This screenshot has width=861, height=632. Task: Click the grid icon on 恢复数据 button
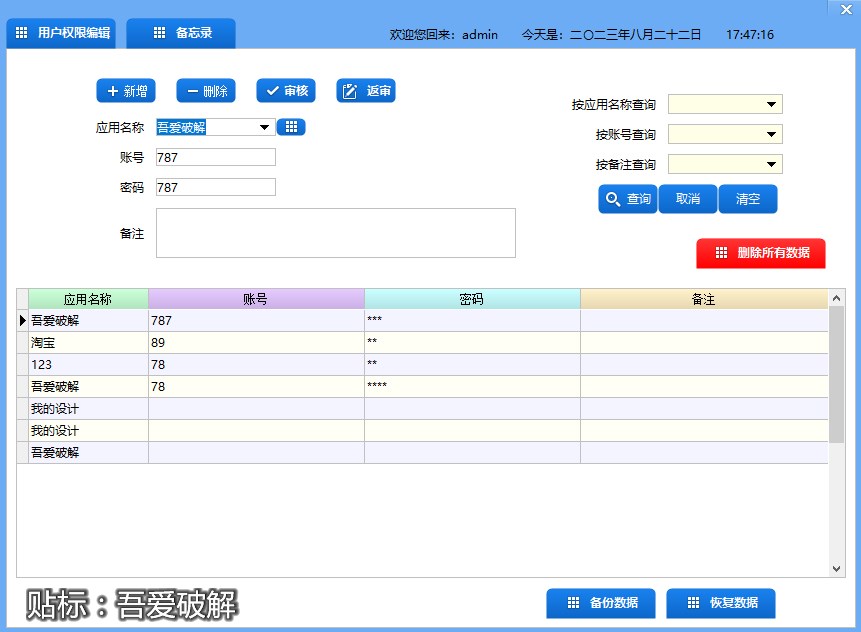click(692, 603)
